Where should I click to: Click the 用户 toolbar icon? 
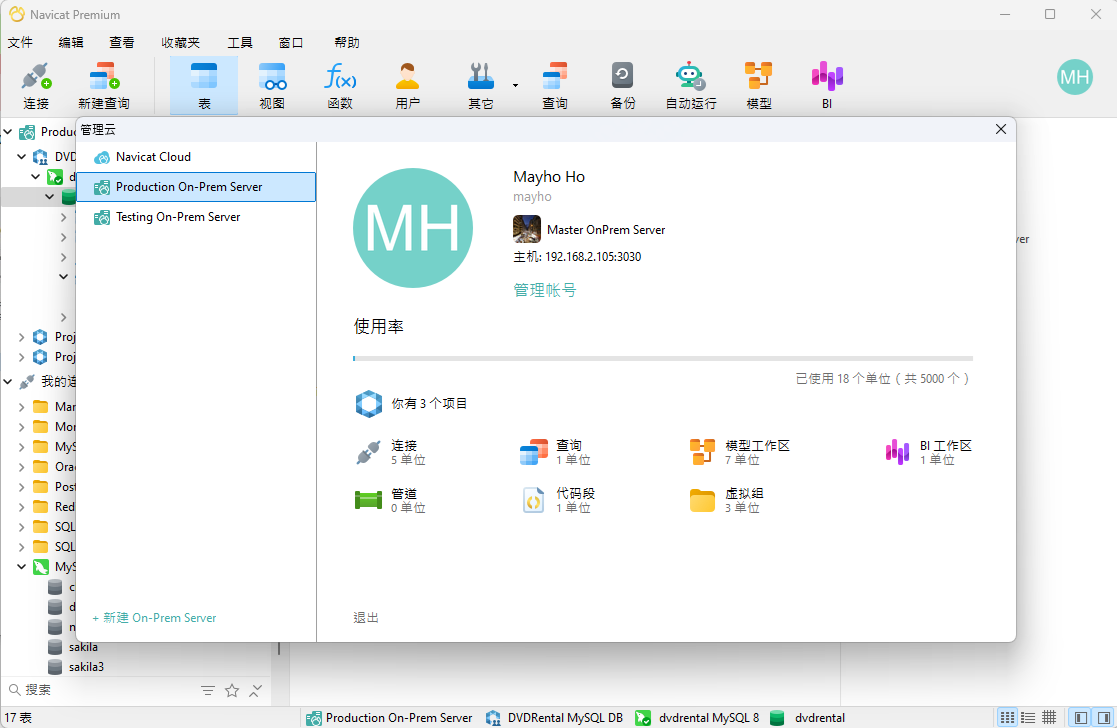(407, 85)
